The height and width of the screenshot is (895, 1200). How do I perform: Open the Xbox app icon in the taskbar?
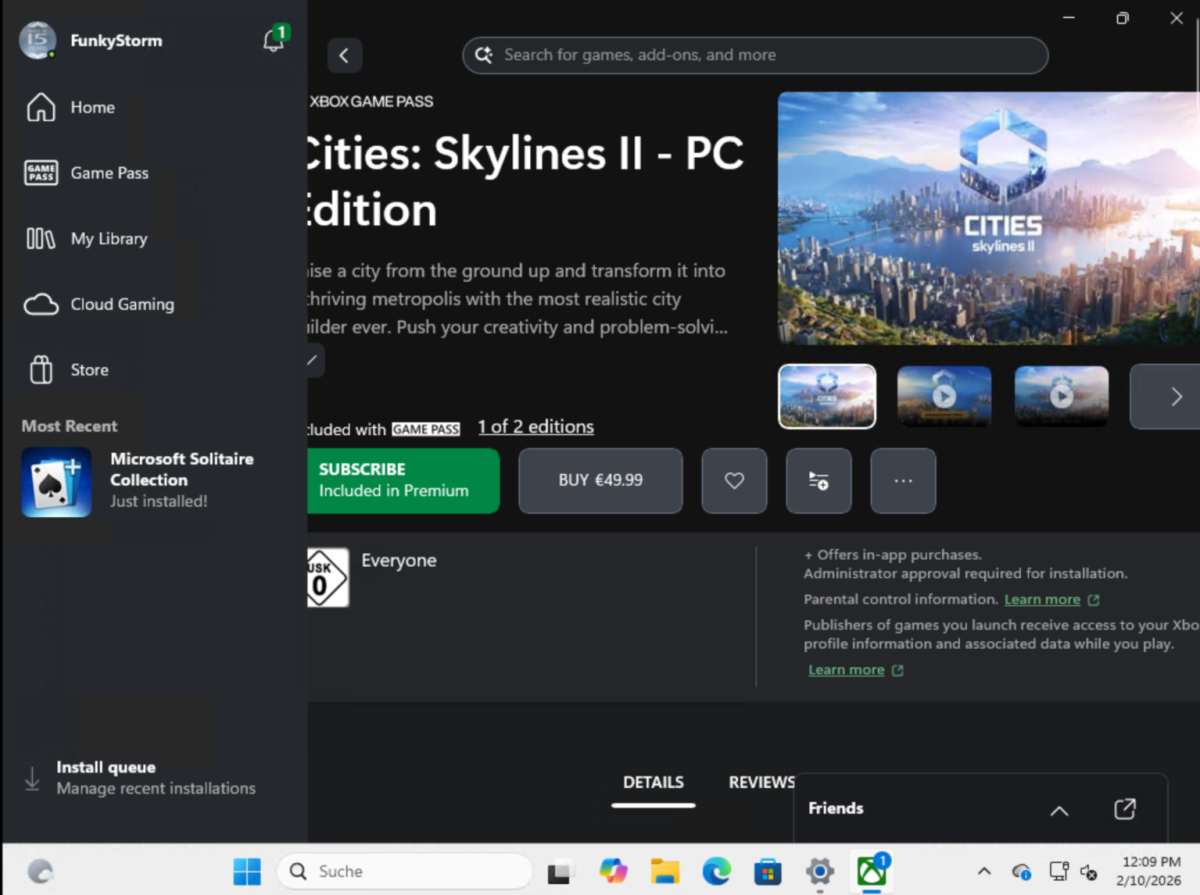pos(869,871)
